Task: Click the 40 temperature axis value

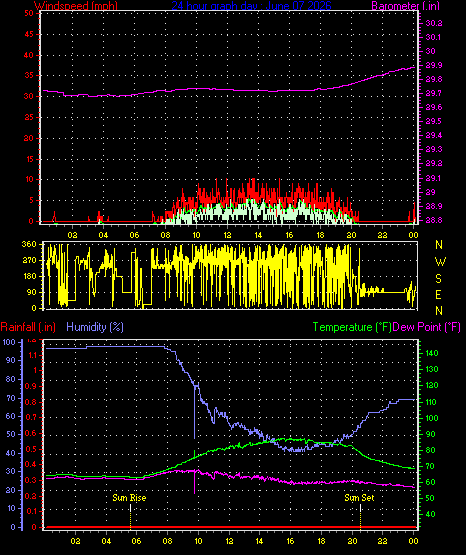Action: pos(430,514)
